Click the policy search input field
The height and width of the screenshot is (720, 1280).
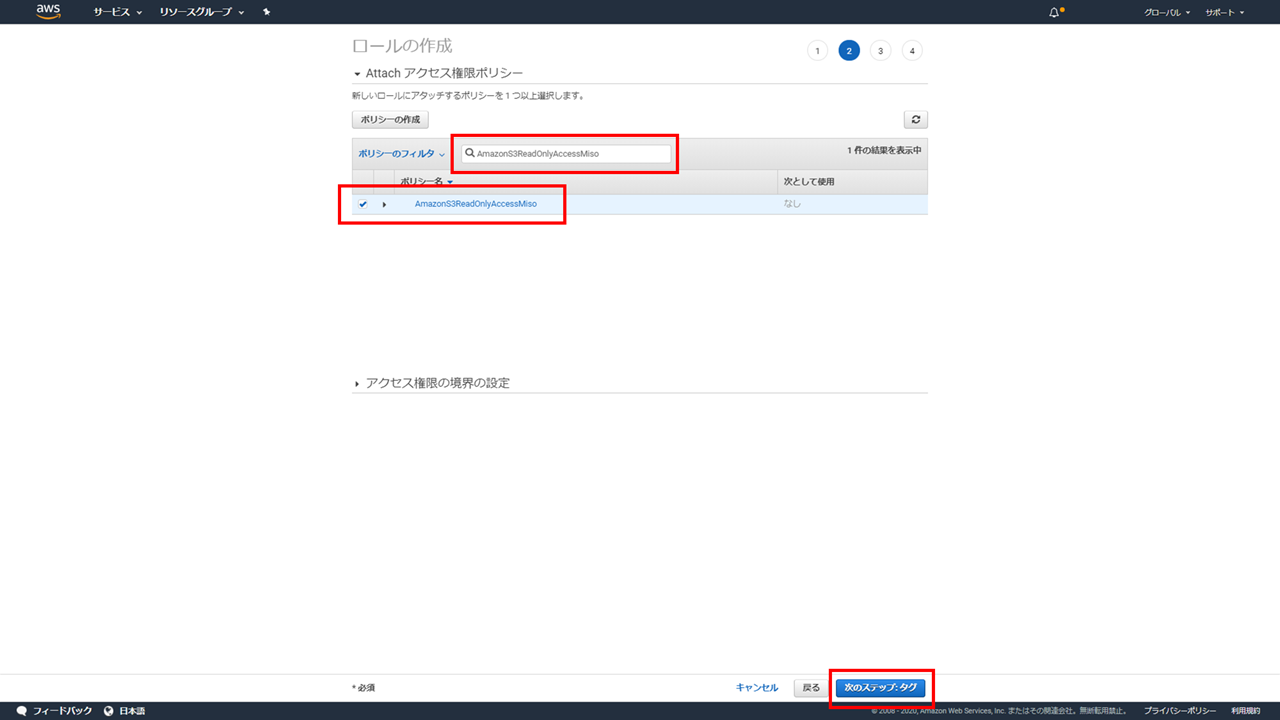coord(570,154)
